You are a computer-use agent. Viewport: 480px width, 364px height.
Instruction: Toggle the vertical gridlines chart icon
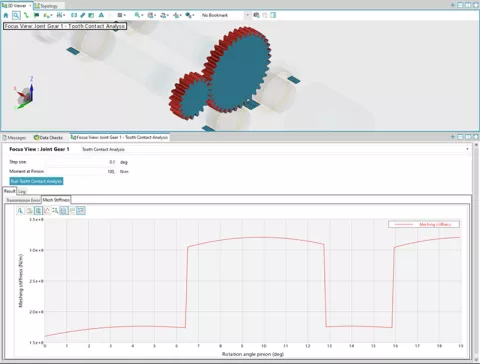click(64, 211)
